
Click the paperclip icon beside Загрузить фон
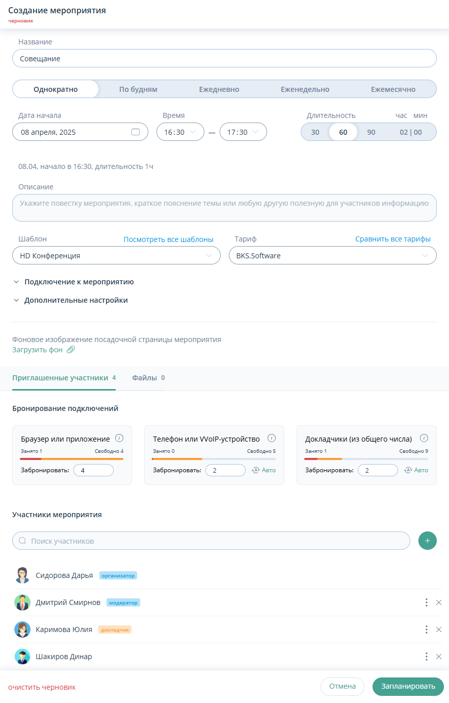coord(71,350)
